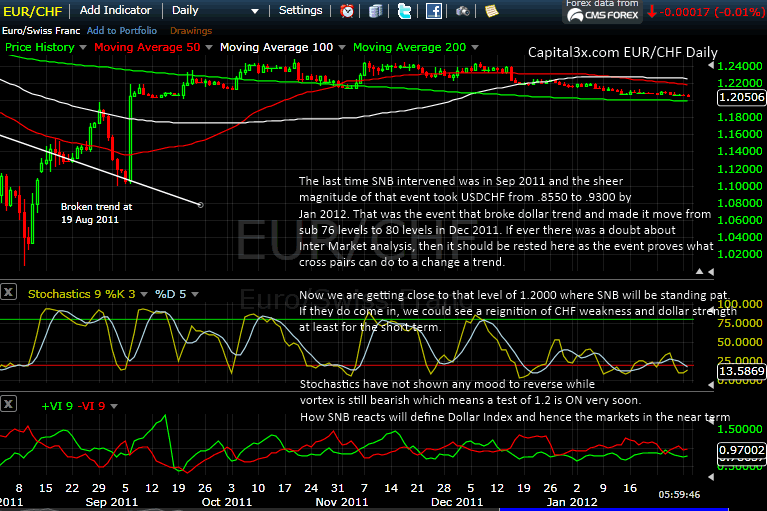Screen dimensions: 767x511
Task: Click the Add Indicator button
Action: point(115,10)
